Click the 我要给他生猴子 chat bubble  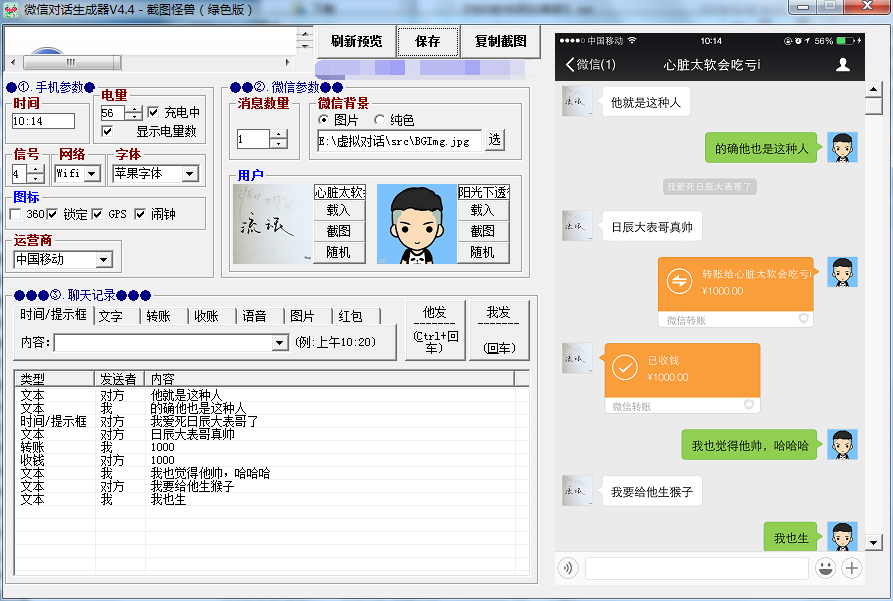pos(652,492)
